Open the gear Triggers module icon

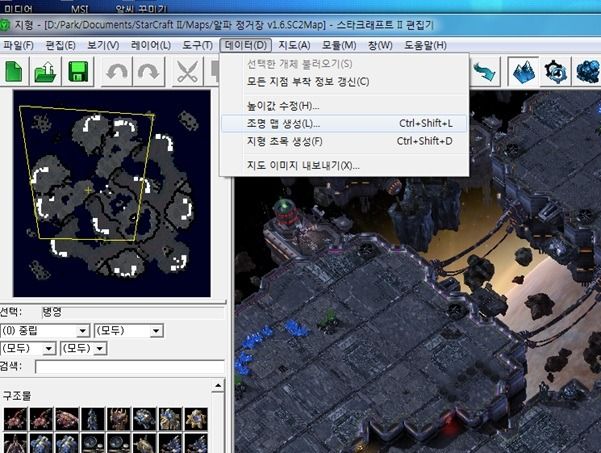[x=555, y=72]
